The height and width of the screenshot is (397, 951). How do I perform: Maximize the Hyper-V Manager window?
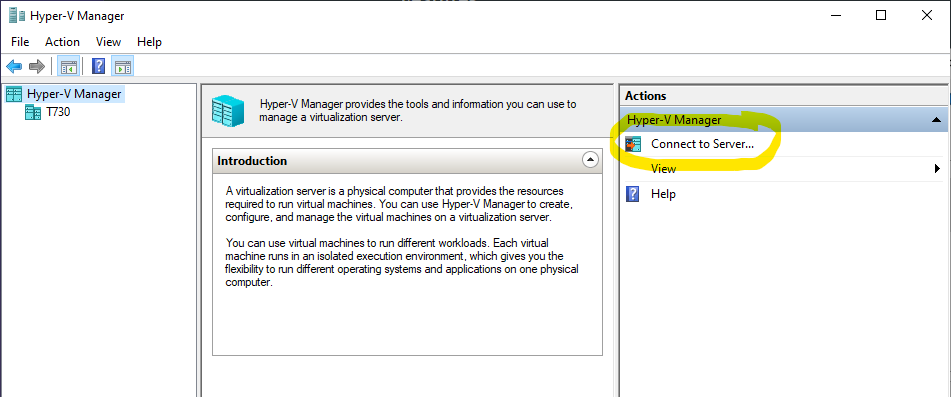tap(881, 16)
